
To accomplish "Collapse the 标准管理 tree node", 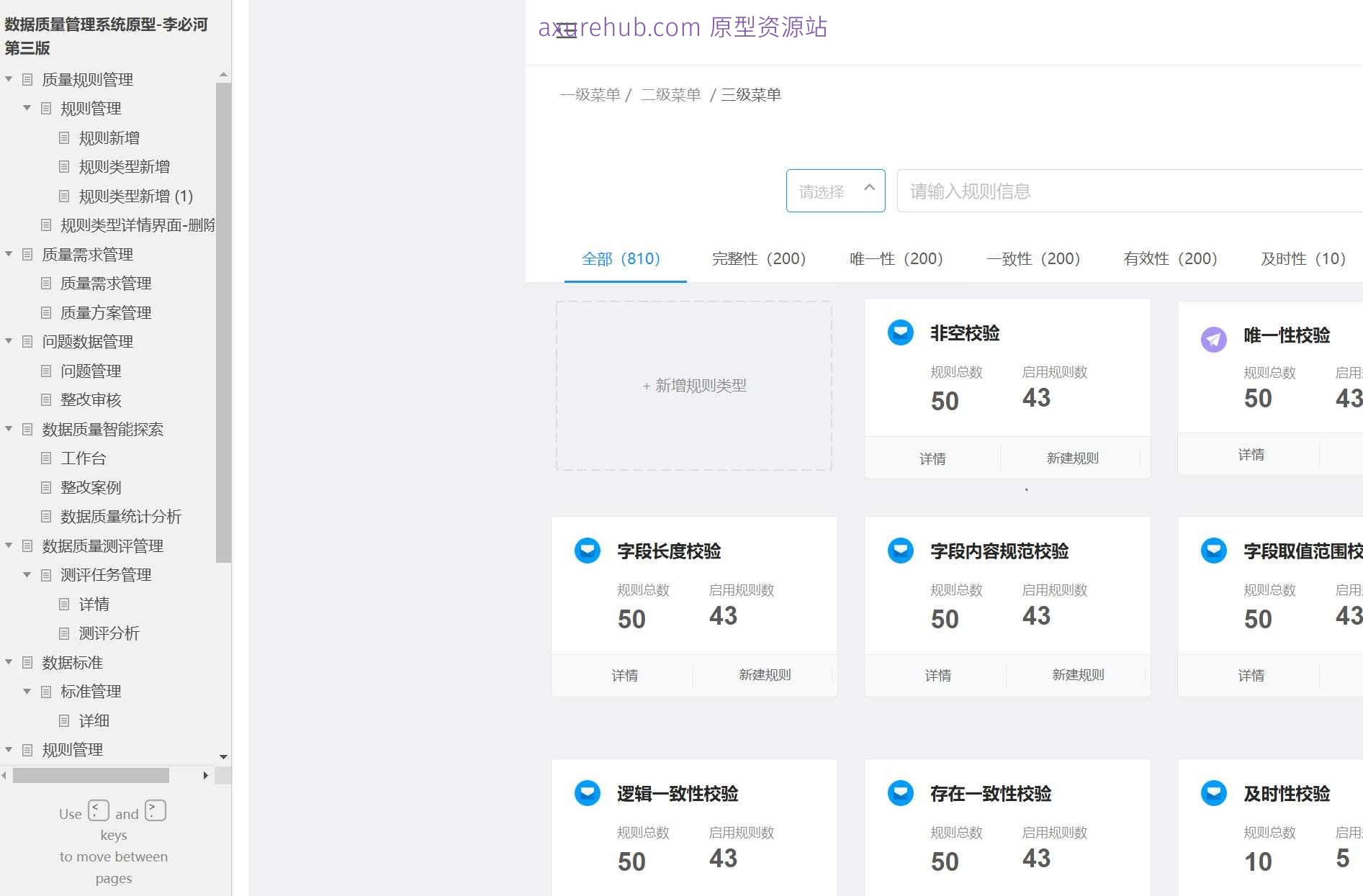I will 27,692.
